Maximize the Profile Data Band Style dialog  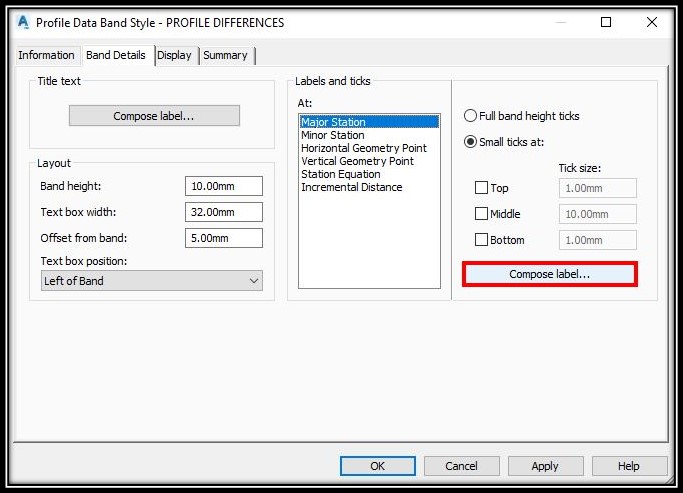point(606,22)
